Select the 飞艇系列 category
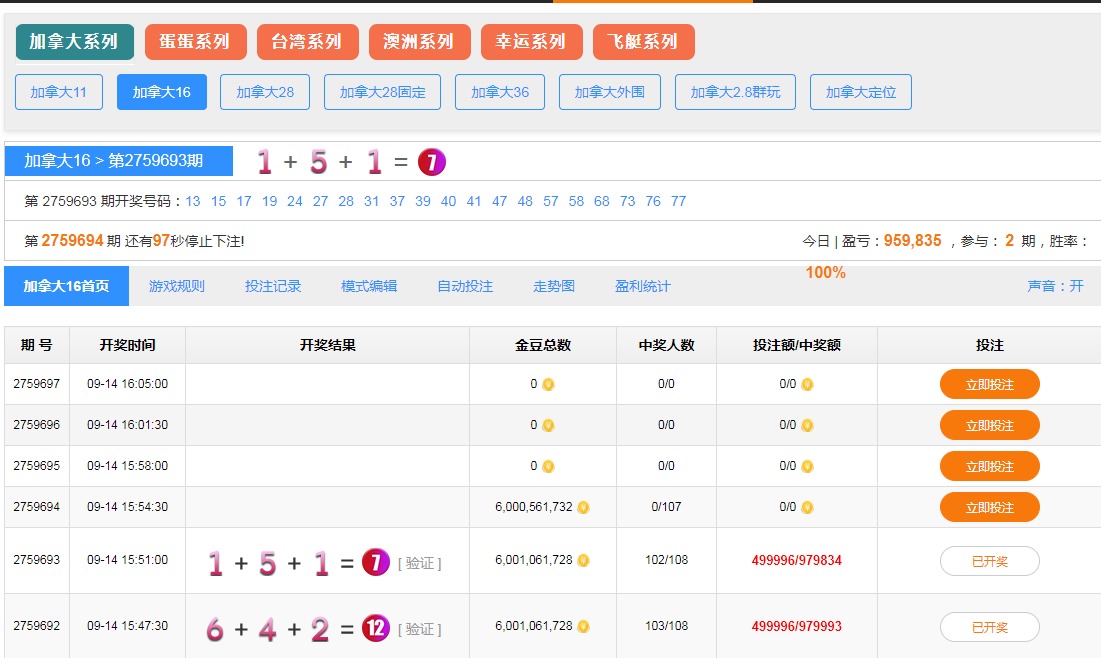Viewport: 1101px width, 658px height. coord(643,42)
